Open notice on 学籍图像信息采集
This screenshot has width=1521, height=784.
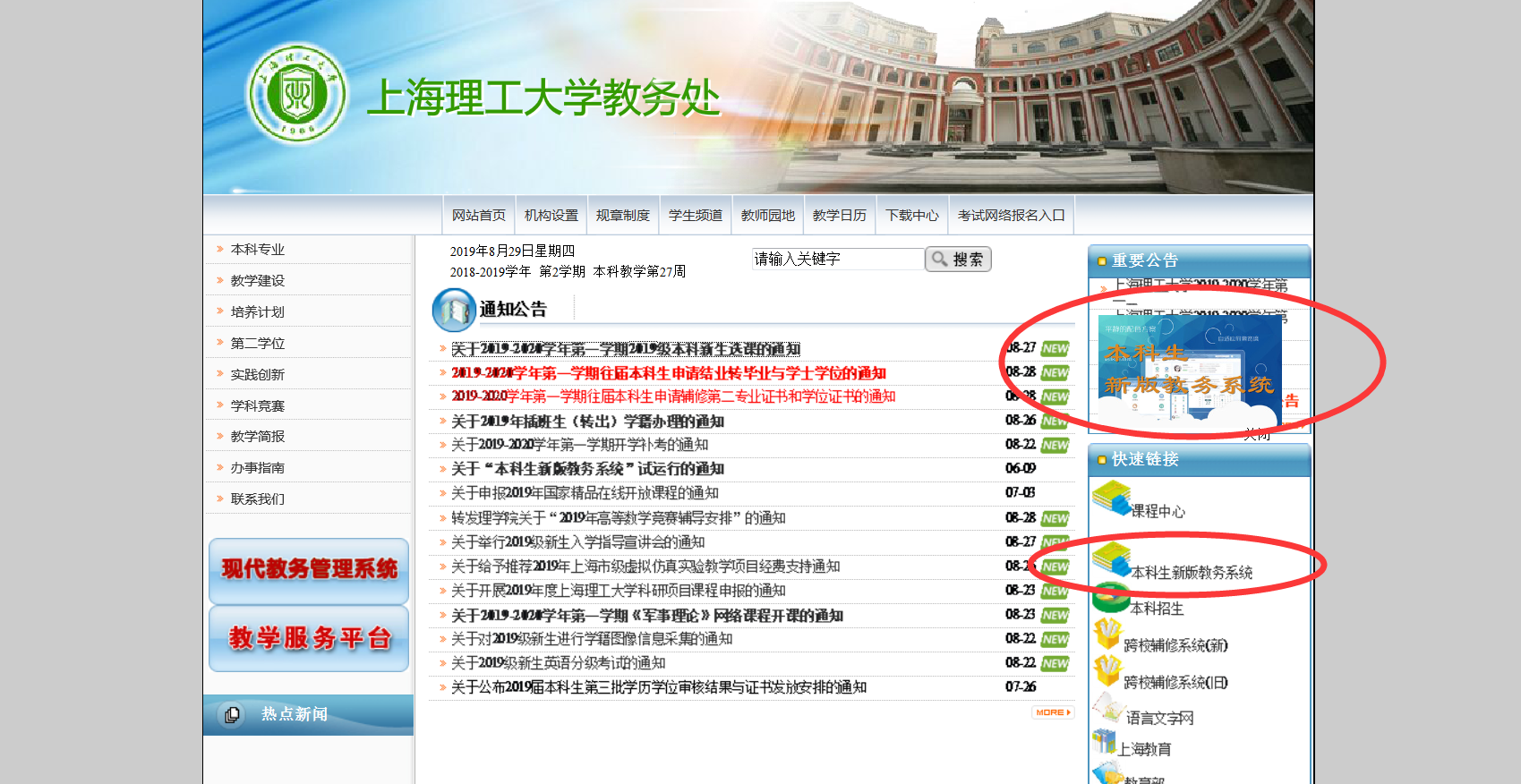[x=592, y=639]
